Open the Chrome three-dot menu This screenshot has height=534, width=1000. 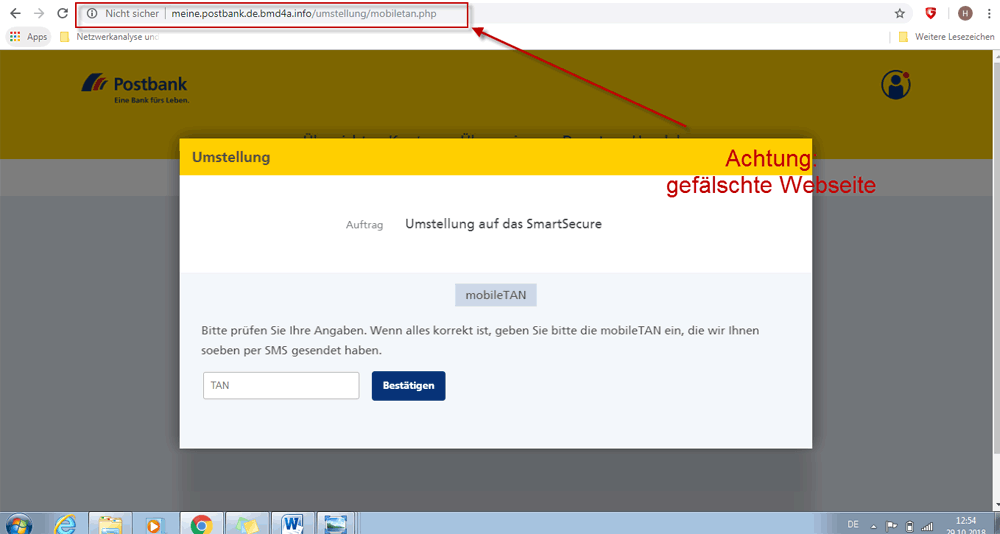pyautogui.click(x=987, y=13)
